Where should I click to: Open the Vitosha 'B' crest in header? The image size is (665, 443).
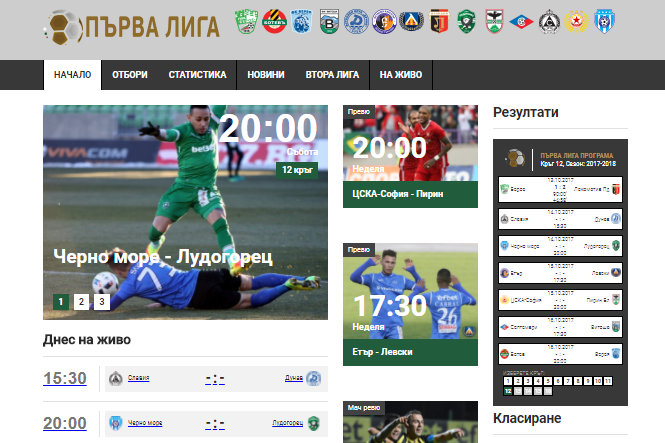[329, 21]
